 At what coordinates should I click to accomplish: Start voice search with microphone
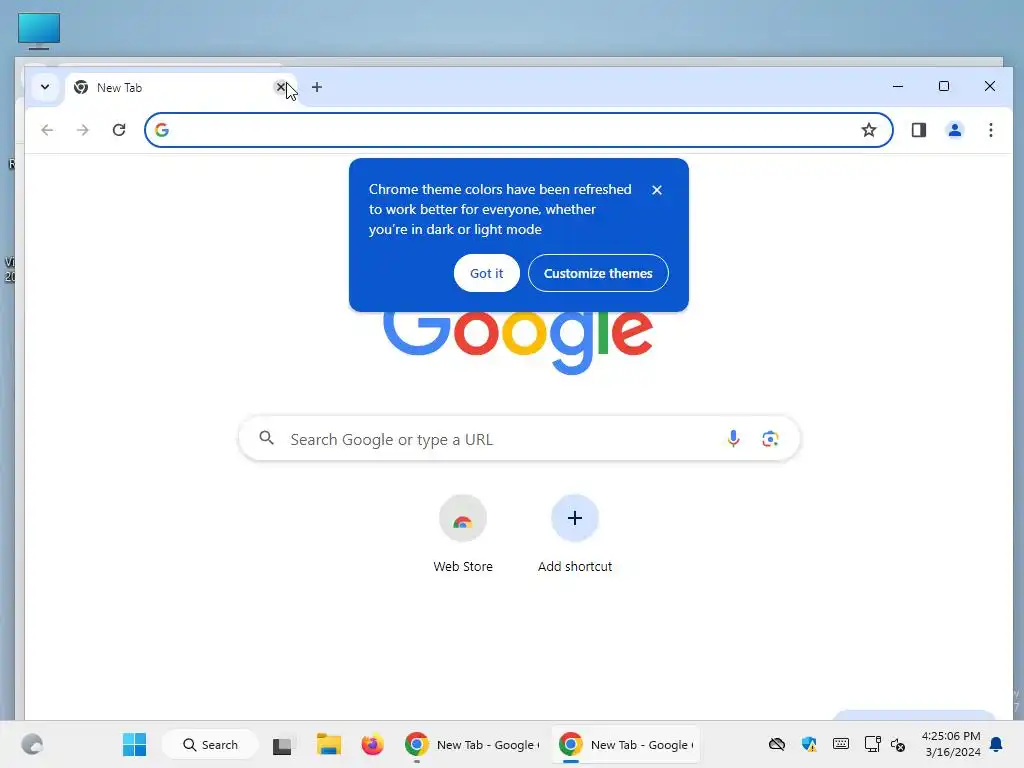pos(733,439)
